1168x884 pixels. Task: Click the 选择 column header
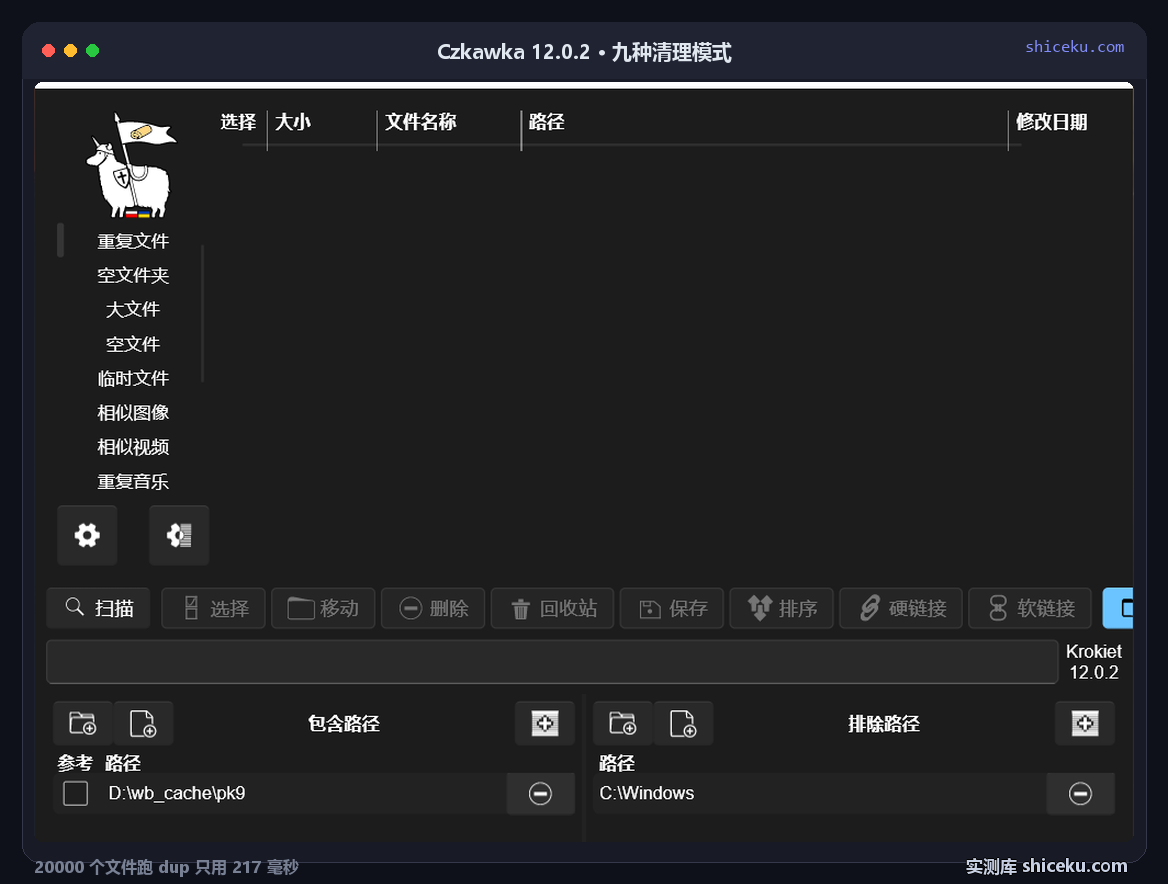(238, 122)
